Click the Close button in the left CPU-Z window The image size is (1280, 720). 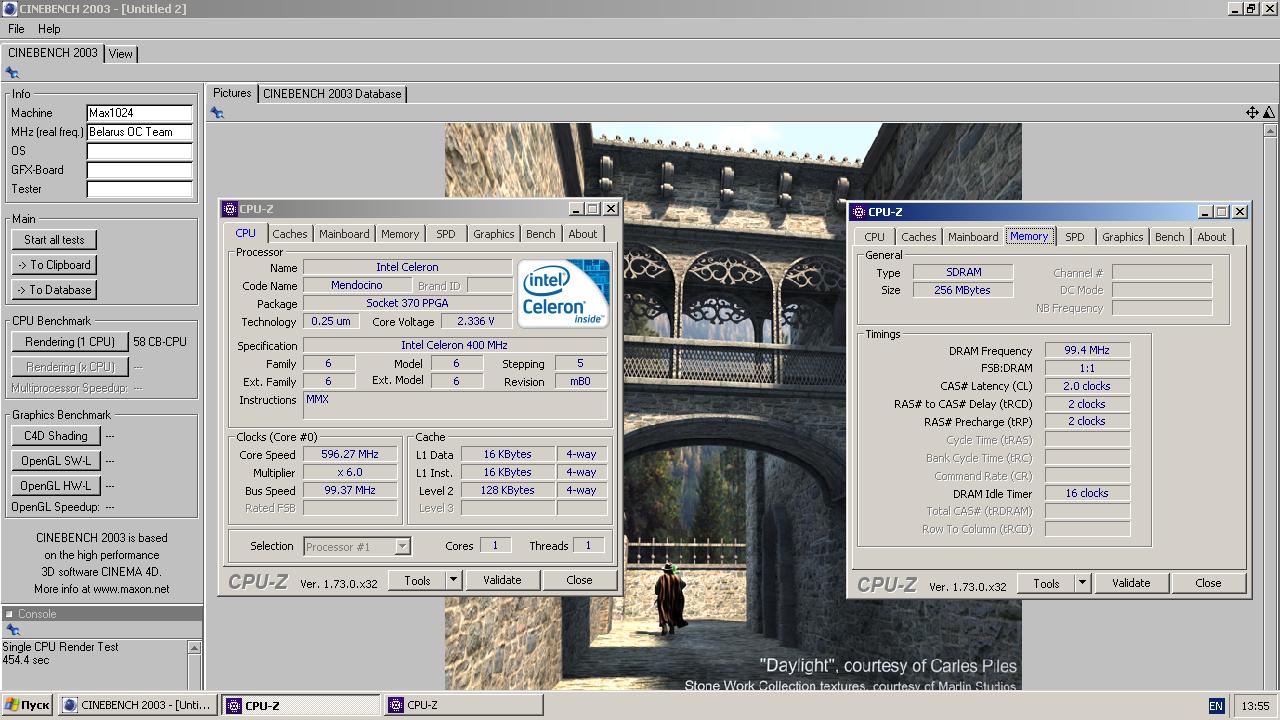[x=579, y=580]
